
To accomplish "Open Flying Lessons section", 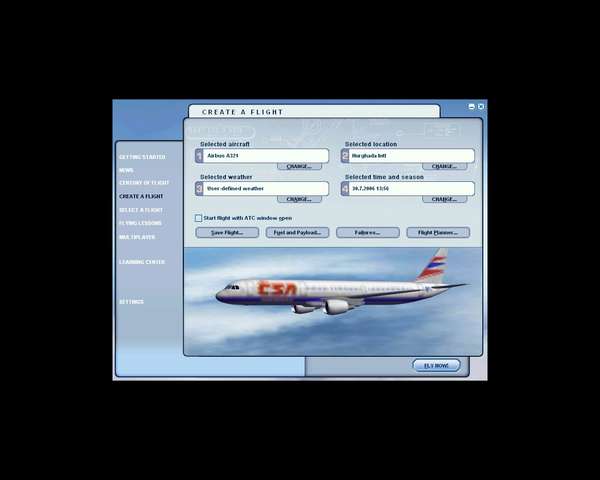I will (x=140, y=223).
